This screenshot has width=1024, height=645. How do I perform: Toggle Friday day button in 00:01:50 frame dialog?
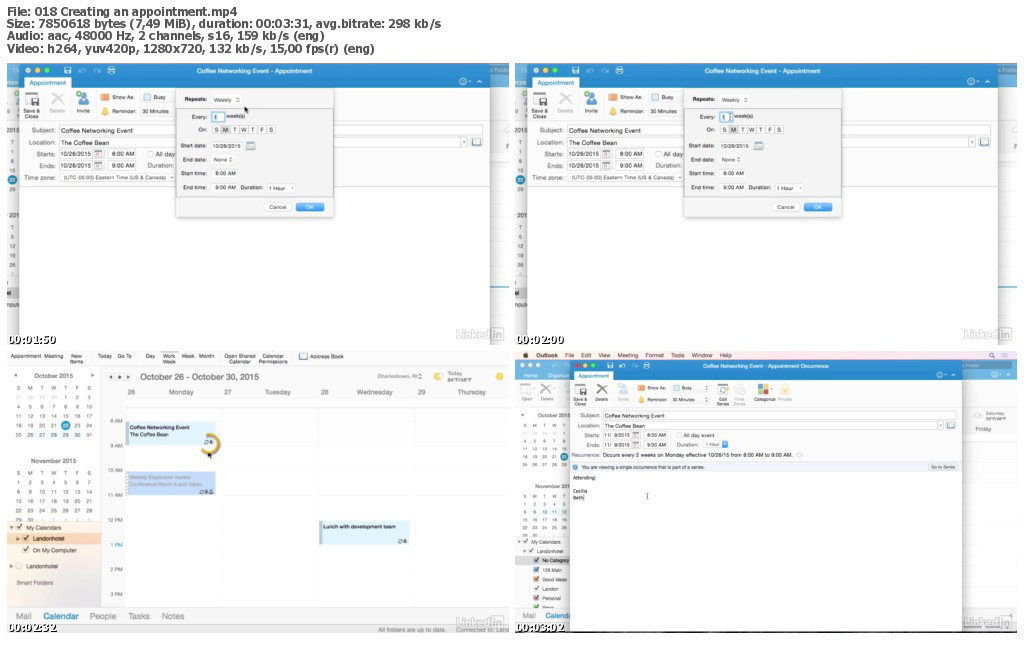coord(262,130)
